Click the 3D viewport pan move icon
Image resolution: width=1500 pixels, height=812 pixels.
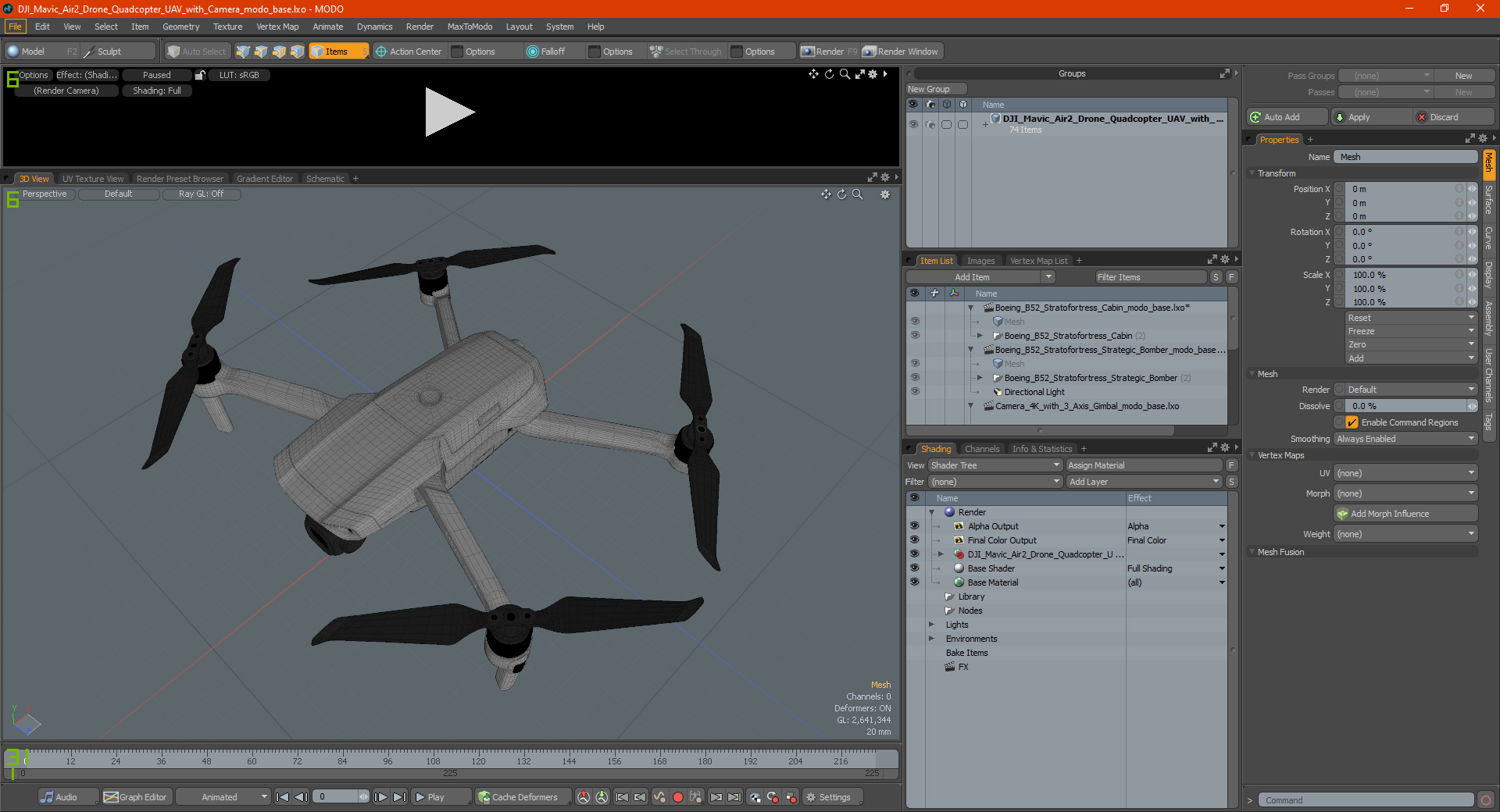click(x=826, y=194)
